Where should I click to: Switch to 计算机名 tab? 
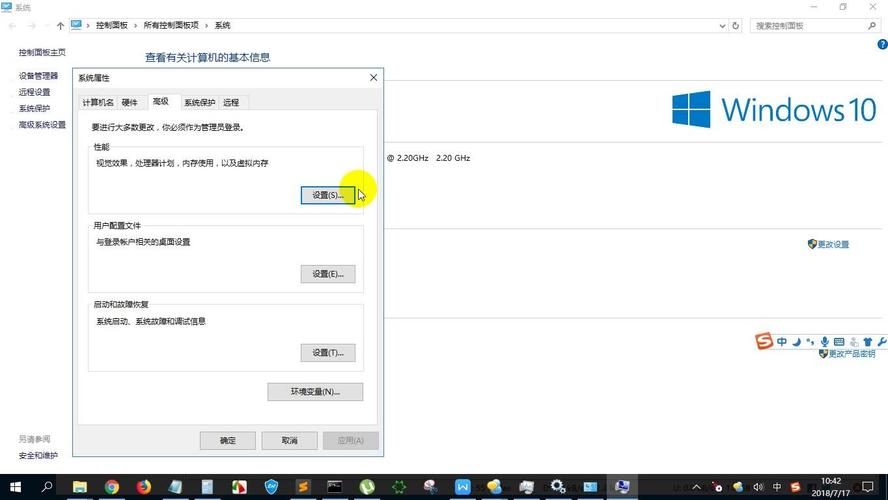pyautogui.click(x=98, y=102)
